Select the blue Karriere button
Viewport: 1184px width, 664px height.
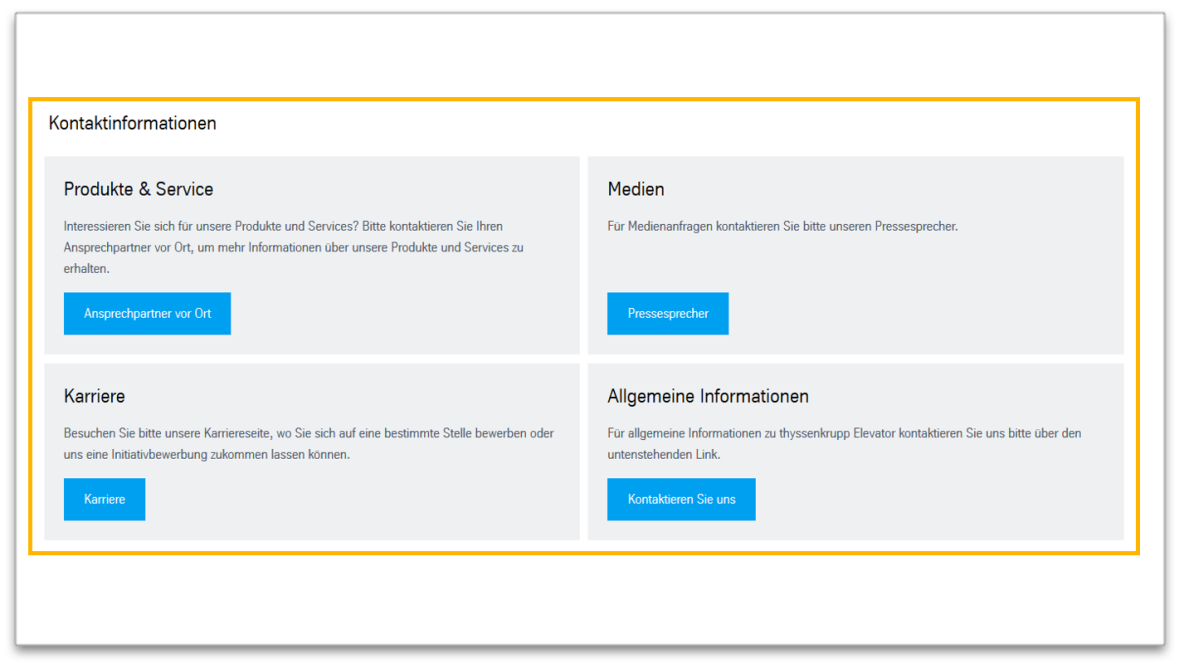104,499
